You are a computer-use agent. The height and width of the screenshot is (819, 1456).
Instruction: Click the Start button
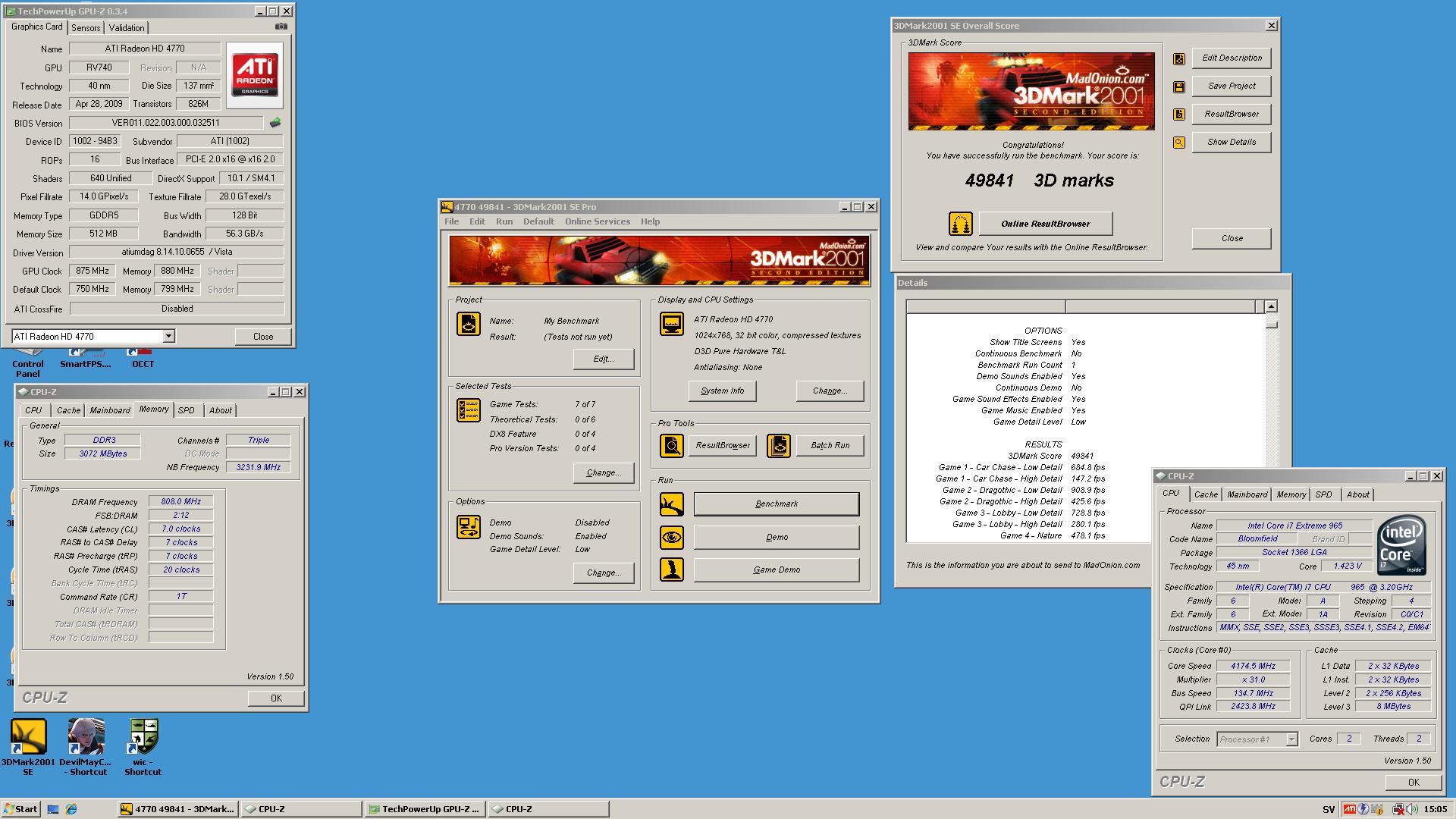point(20,809)
